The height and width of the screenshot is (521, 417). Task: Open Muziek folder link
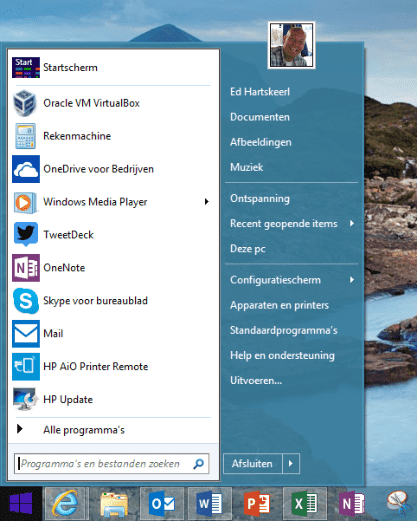coord(246,167)
